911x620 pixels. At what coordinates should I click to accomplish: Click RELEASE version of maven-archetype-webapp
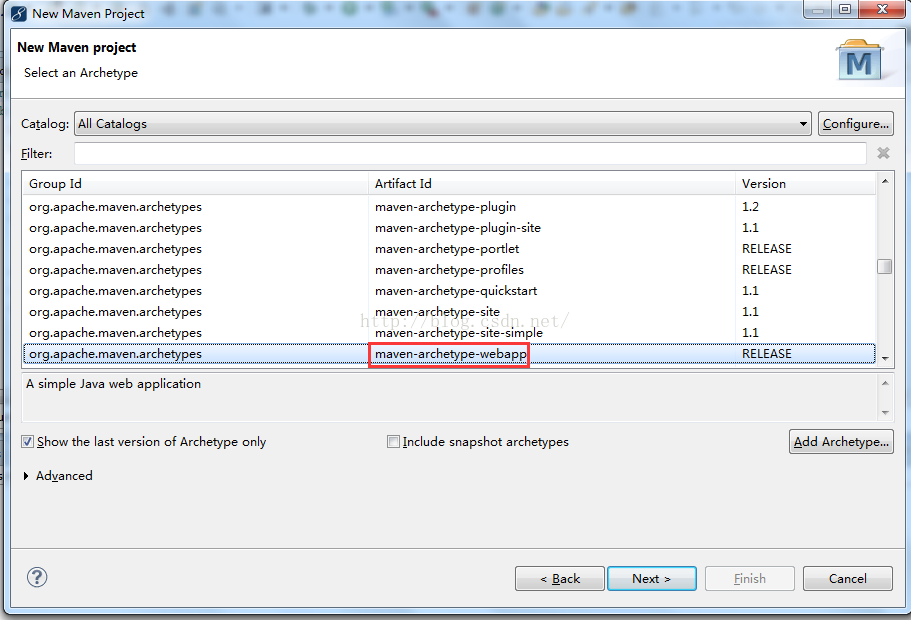coord(767,353)
